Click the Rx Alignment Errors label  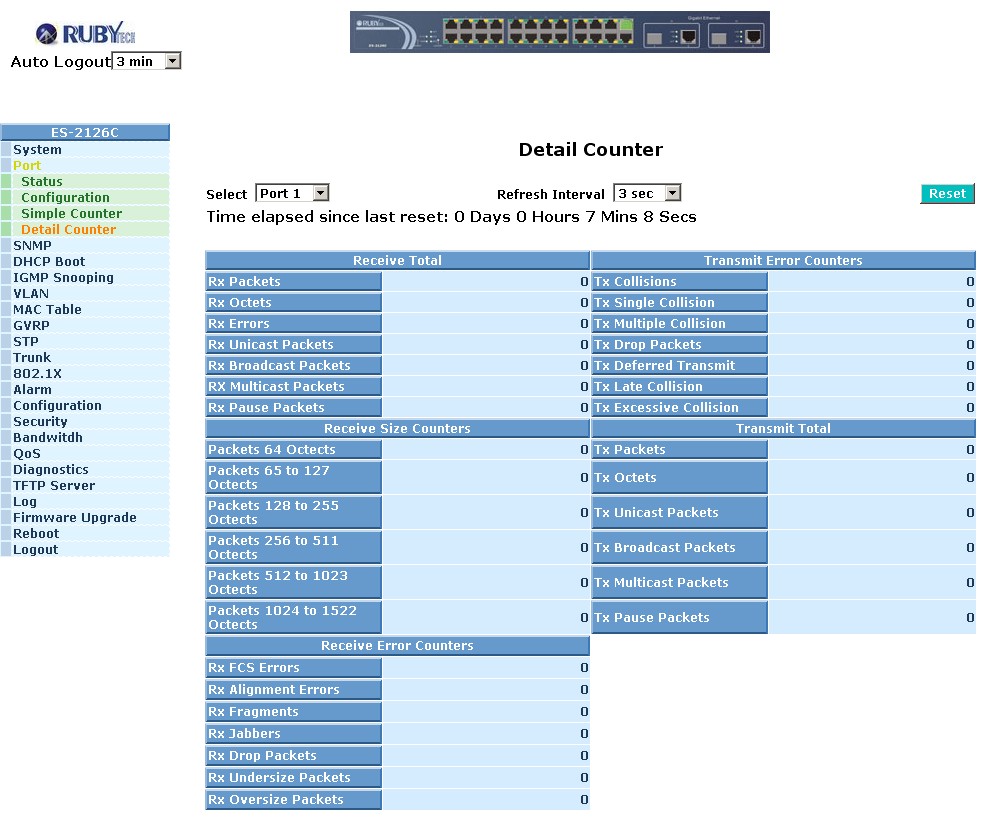pyautogui.click(x=293, y=689)
